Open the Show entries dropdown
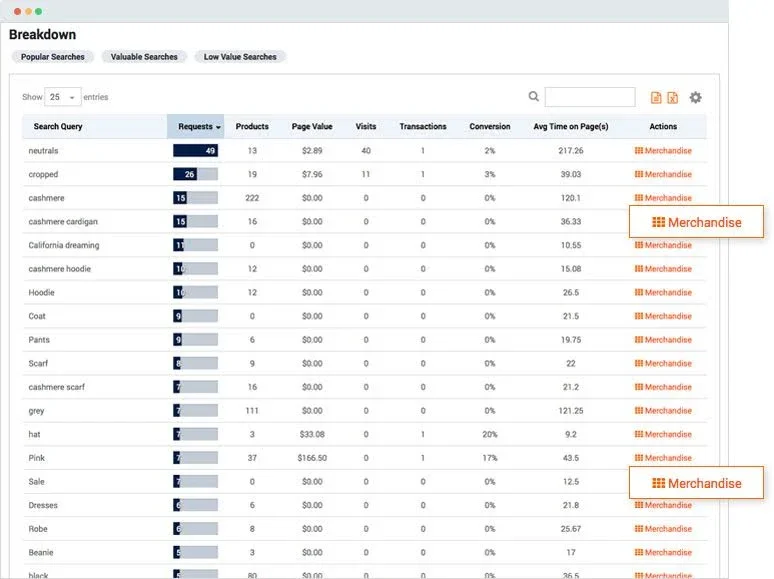The image size is (774, 579). pos(63,97)
